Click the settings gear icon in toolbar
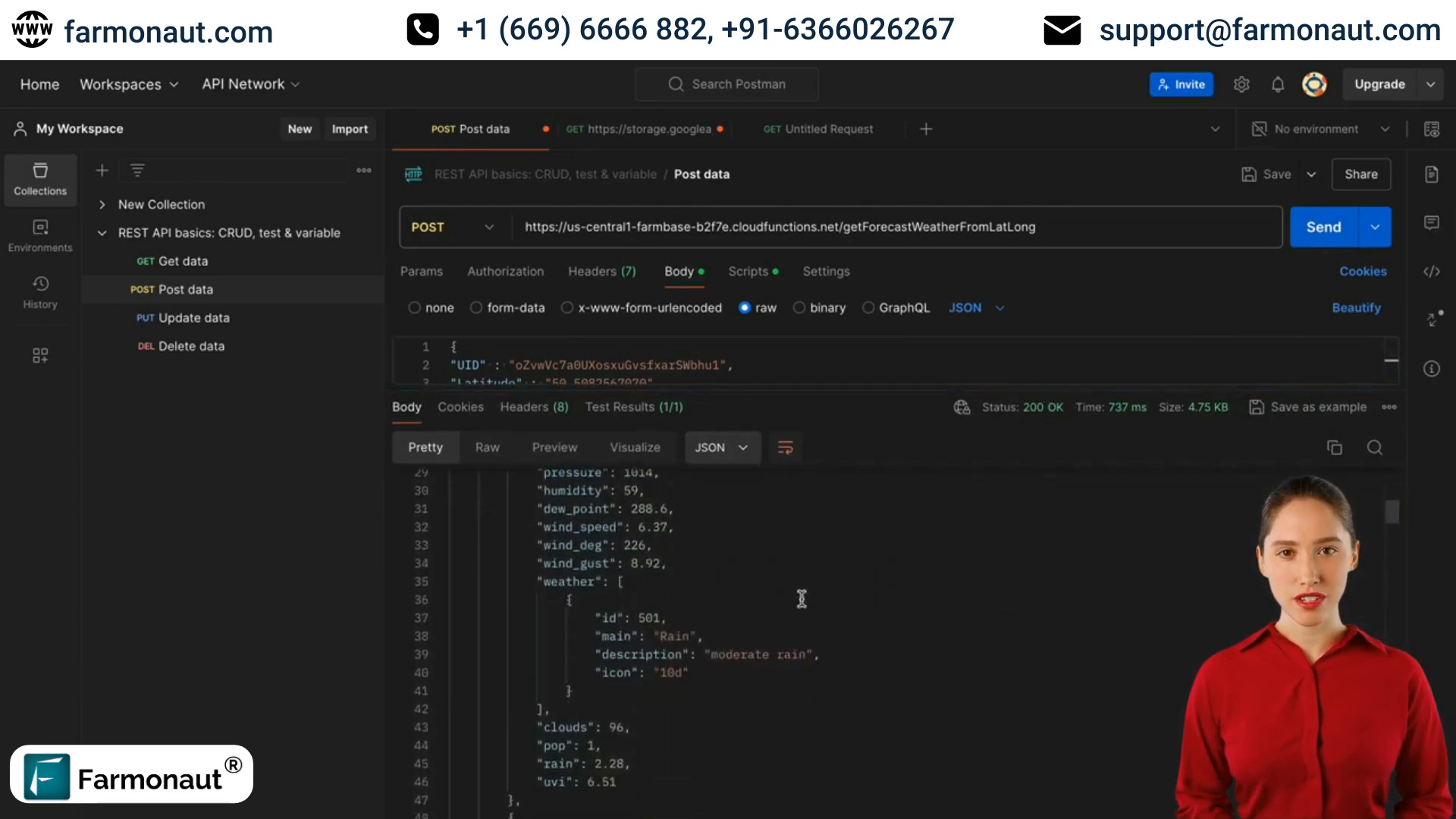 [x=1241, y=84]
